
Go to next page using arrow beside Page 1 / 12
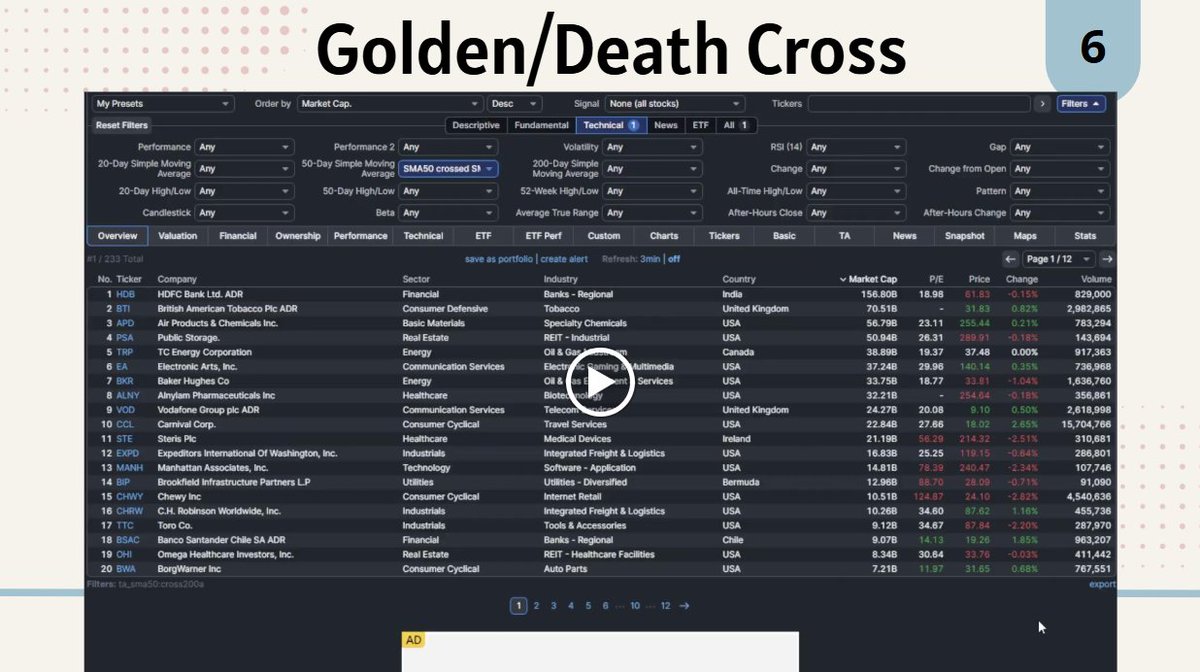point(1107,259)
